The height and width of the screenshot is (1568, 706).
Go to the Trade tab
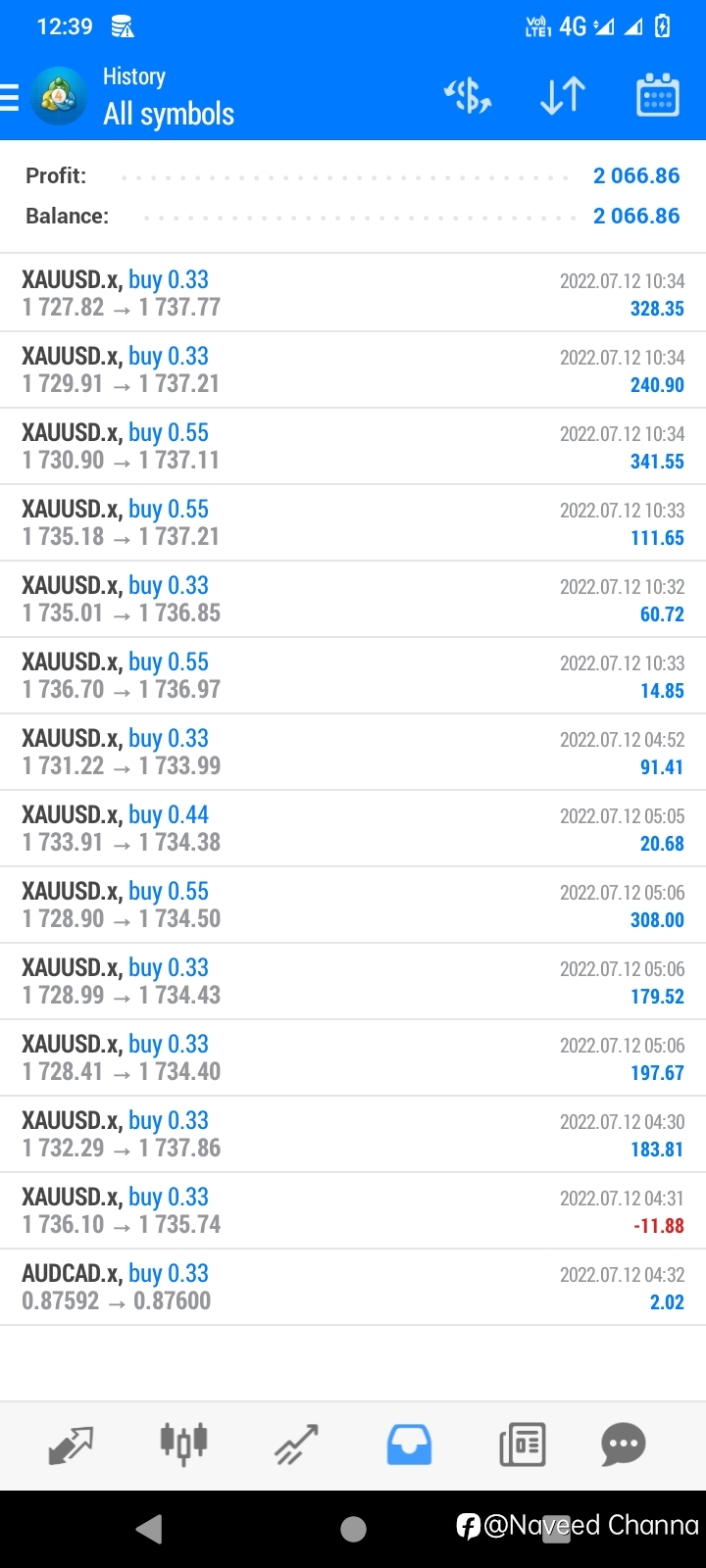[296, 1445]
